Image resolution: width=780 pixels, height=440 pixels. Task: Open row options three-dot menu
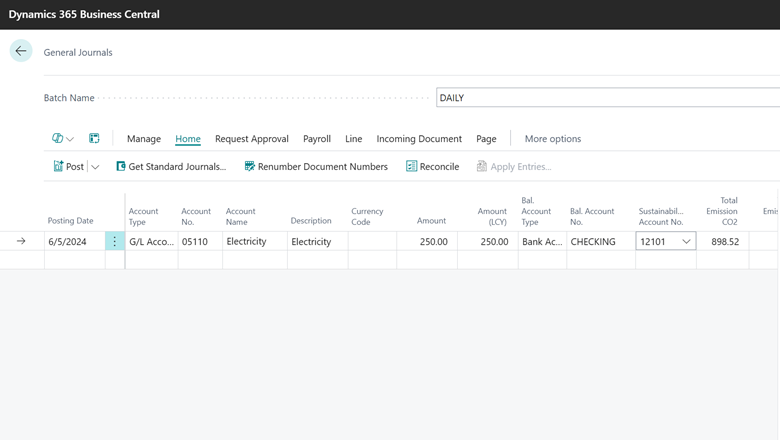[115, 242]
